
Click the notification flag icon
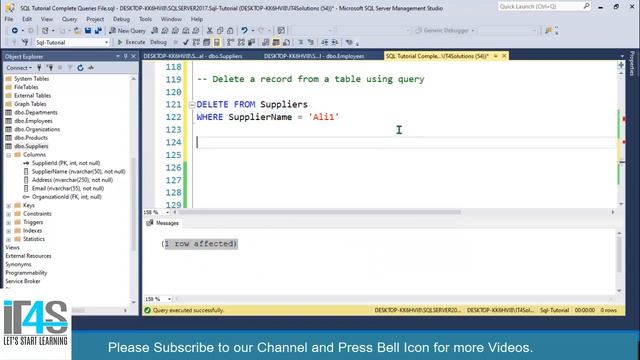[x=548, y=31]
